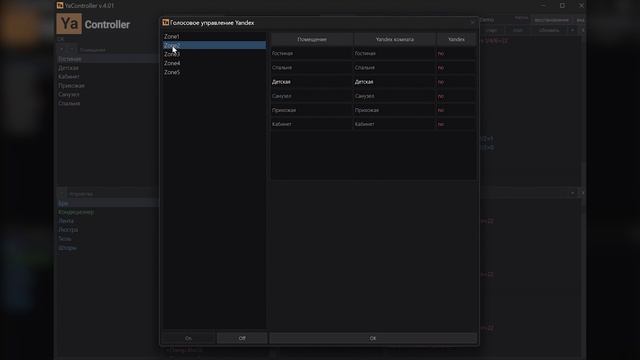Click the Yandex комната column header
This screenshot has width=640, height=360.
click(395, 40)
